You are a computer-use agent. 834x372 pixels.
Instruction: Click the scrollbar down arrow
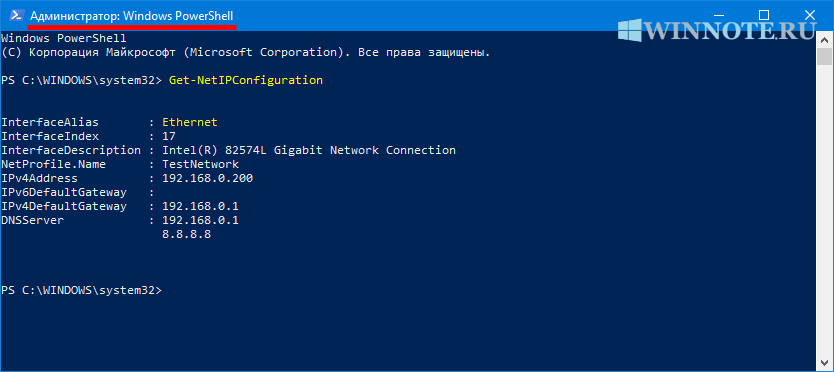pos(824,364)
